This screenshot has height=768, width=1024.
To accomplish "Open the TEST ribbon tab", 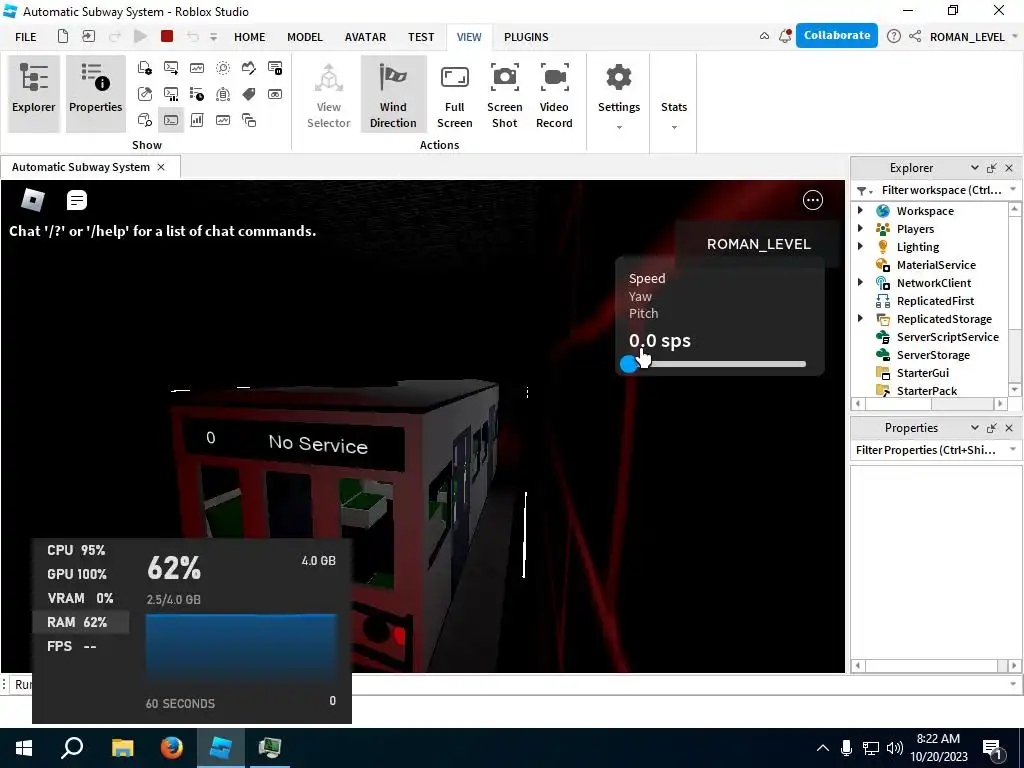I will [x=421, y=37].
